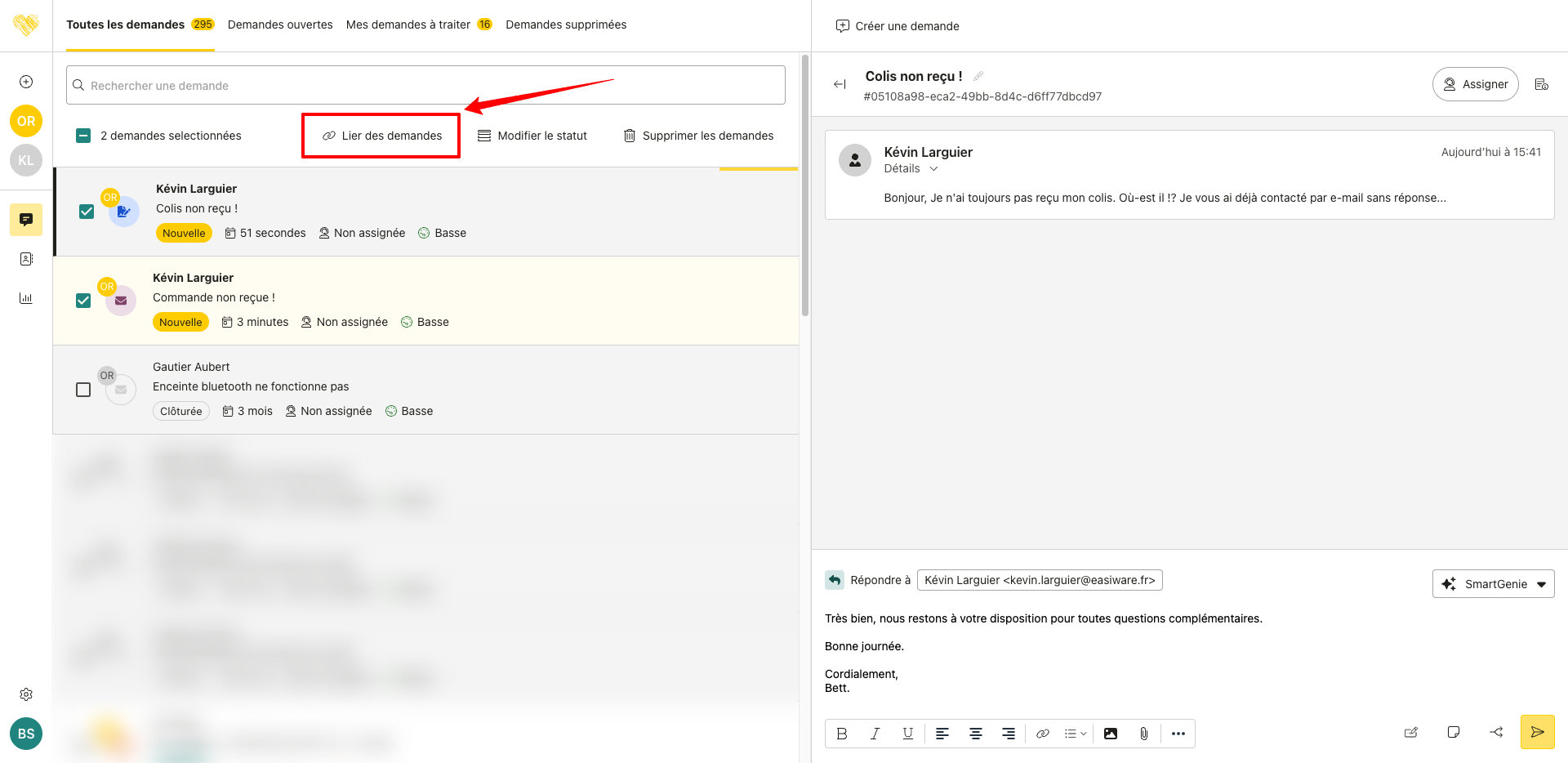Open the statistics chart icon in sidebar

(x=26, y=298)
